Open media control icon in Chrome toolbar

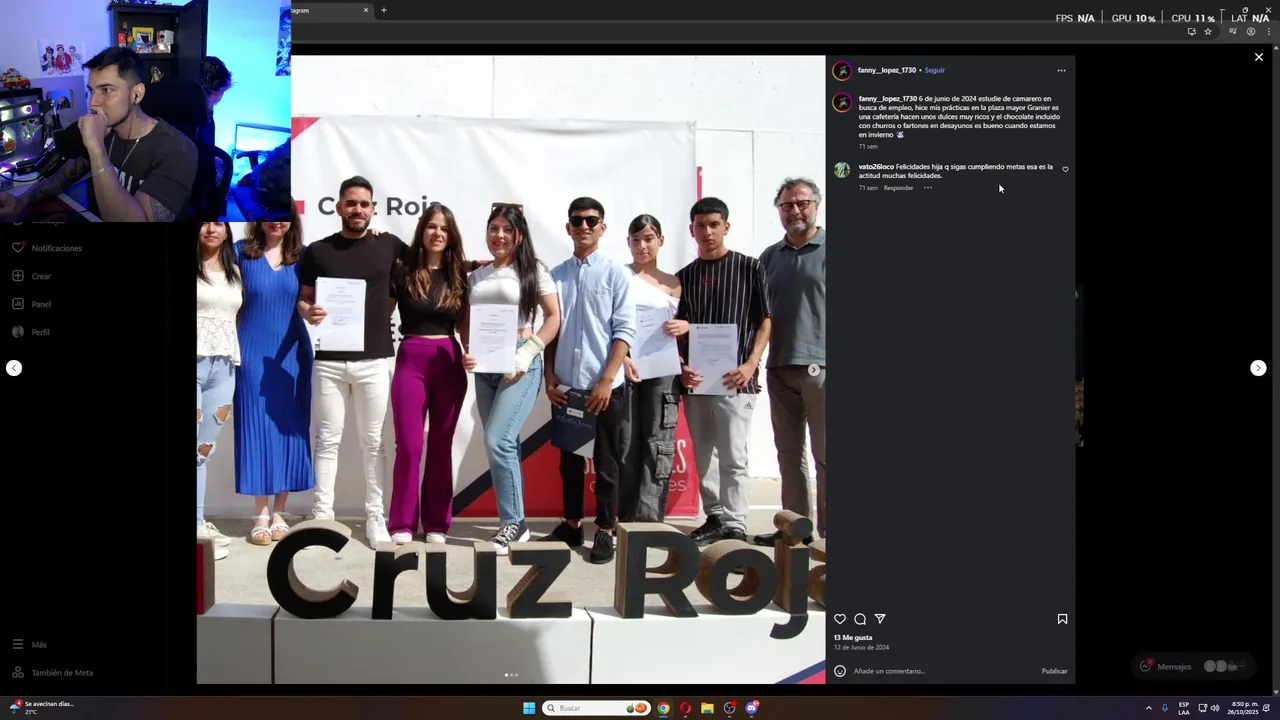tap(1232, 32)
